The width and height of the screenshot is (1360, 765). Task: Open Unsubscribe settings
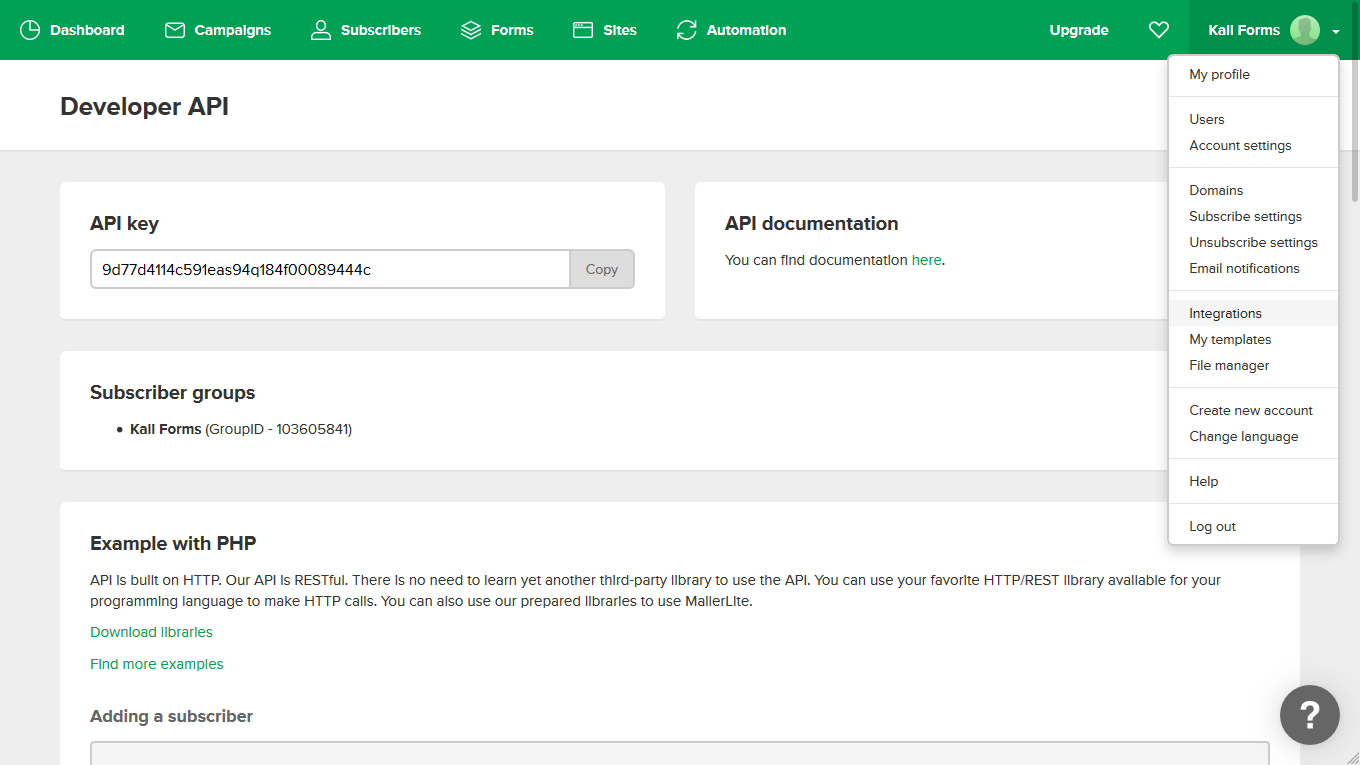(x=1253, y=242)
